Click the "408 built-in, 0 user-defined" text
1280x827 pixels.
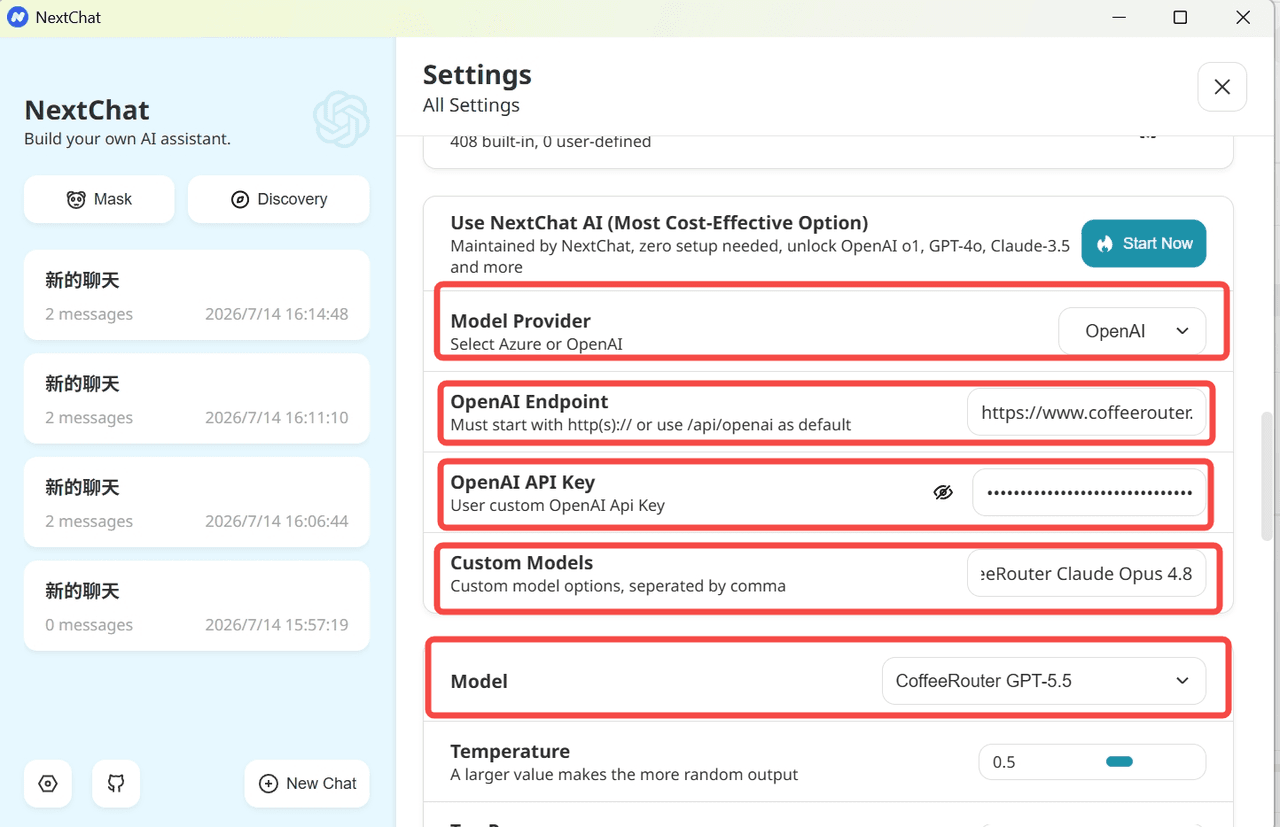550,142
